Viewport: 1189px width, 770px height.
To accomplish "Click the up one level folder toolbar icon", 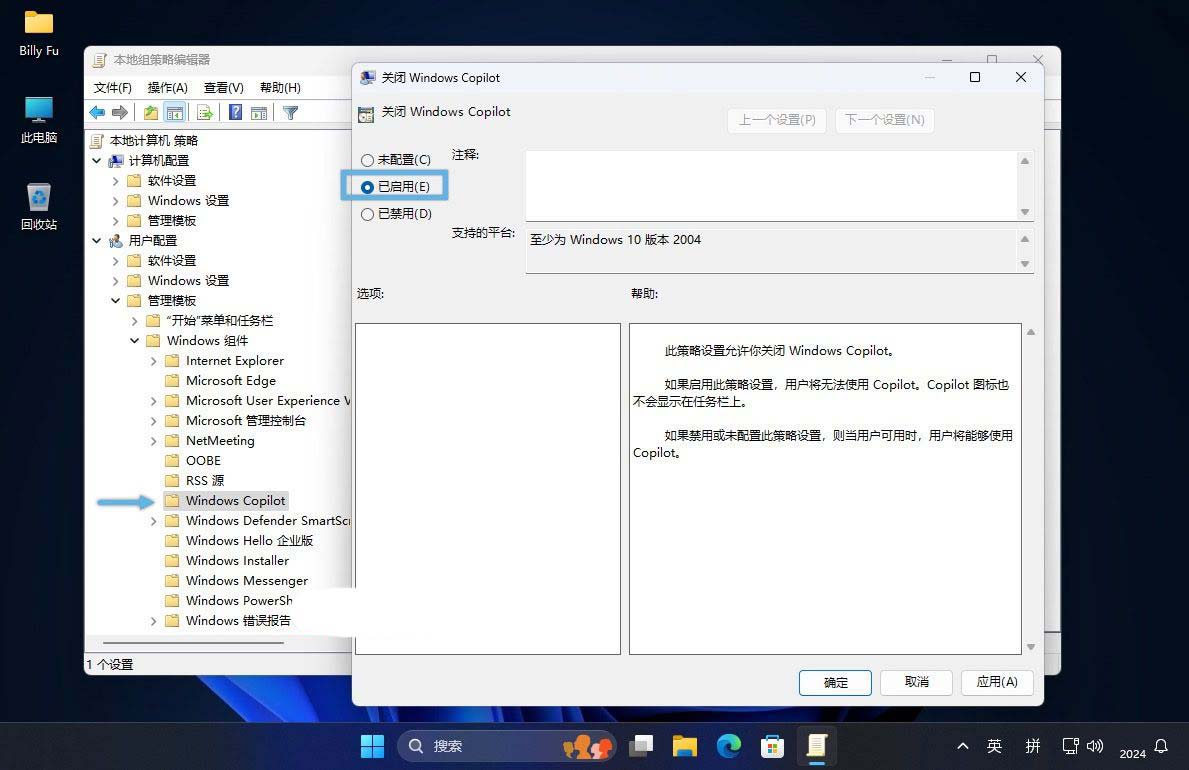I will tap(150, 112).
